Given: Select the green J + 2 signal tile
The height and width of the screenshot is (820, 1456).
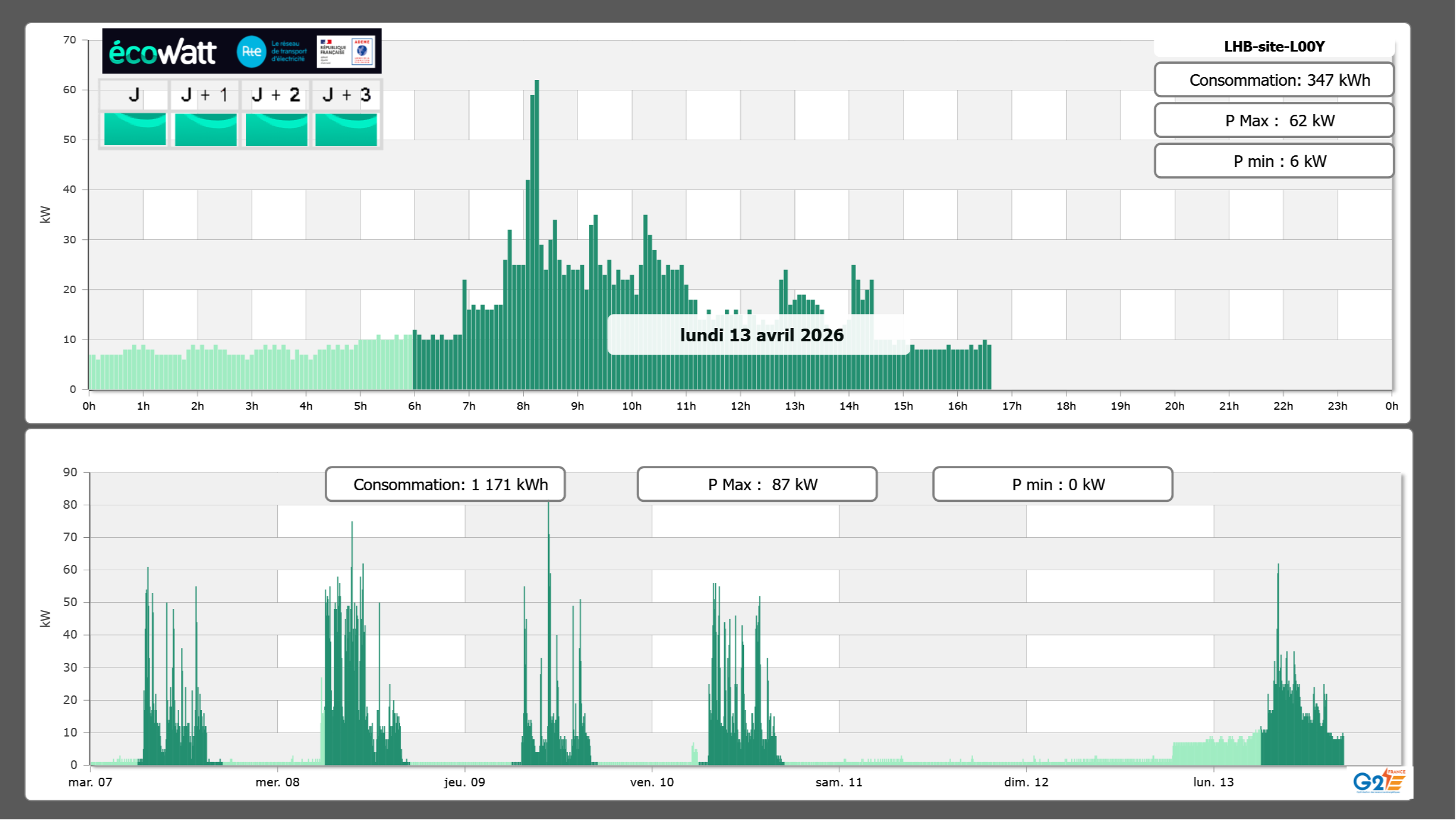Looking at the screenshot, I should coord(276,129).
